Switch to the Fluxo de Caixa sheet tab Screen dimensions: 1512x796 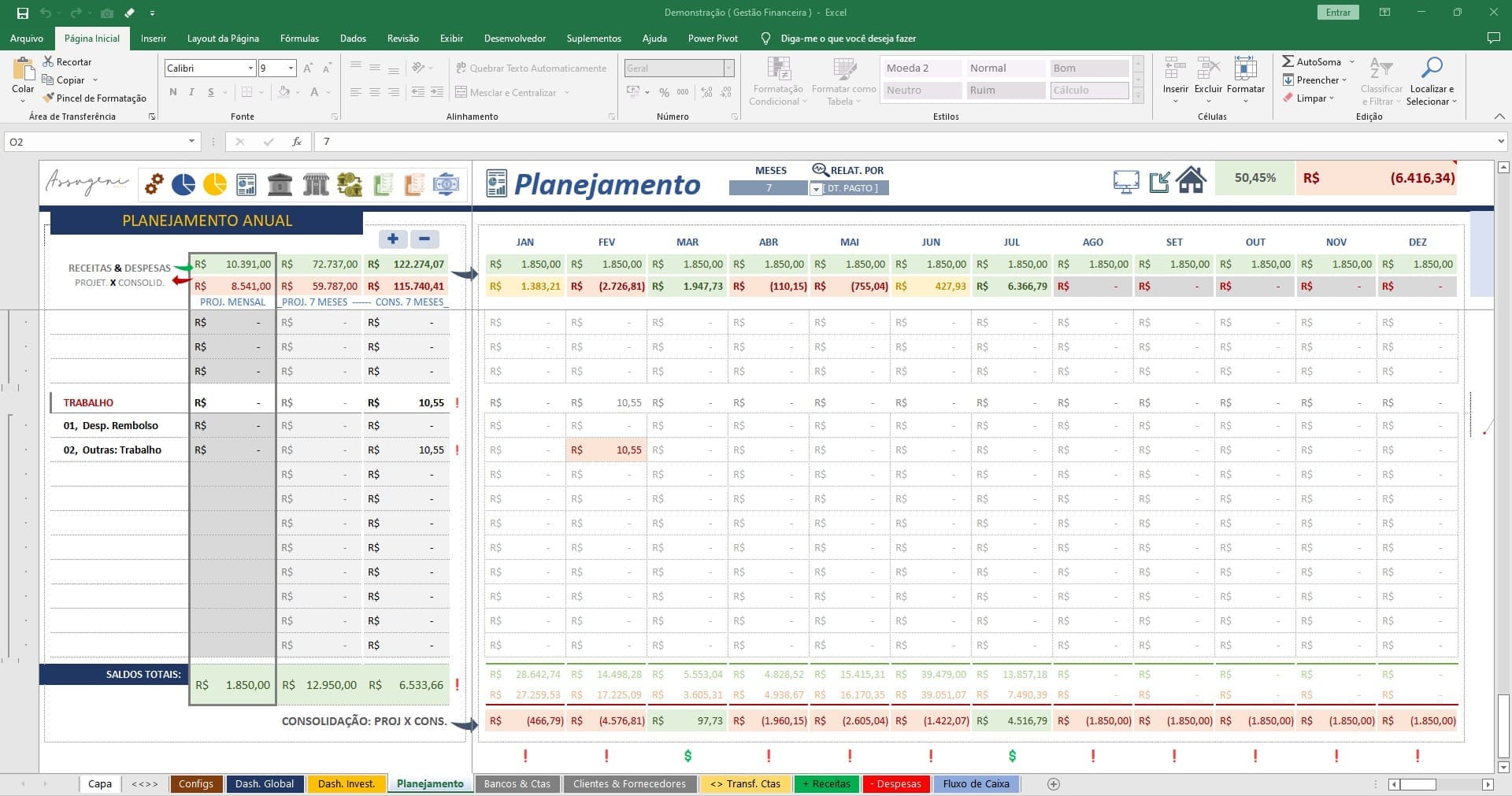[976, 784]
